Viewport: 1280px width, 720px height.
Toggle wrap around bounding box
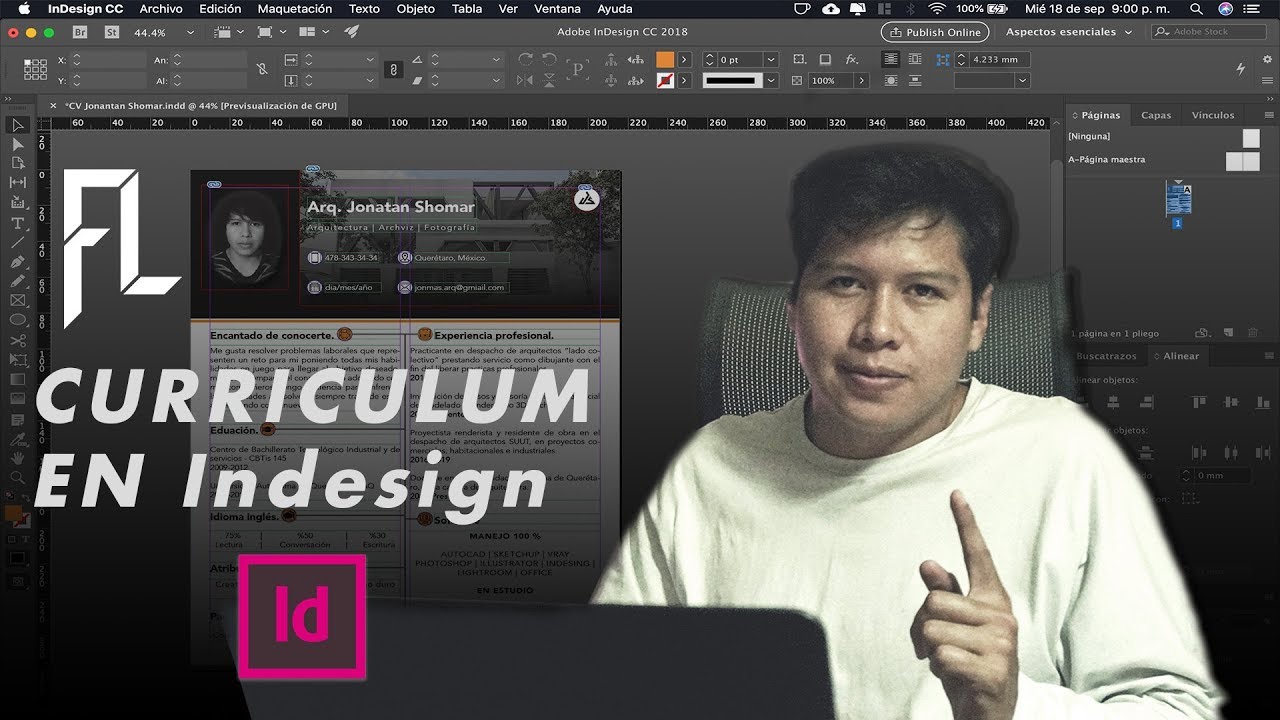(916, 60)
